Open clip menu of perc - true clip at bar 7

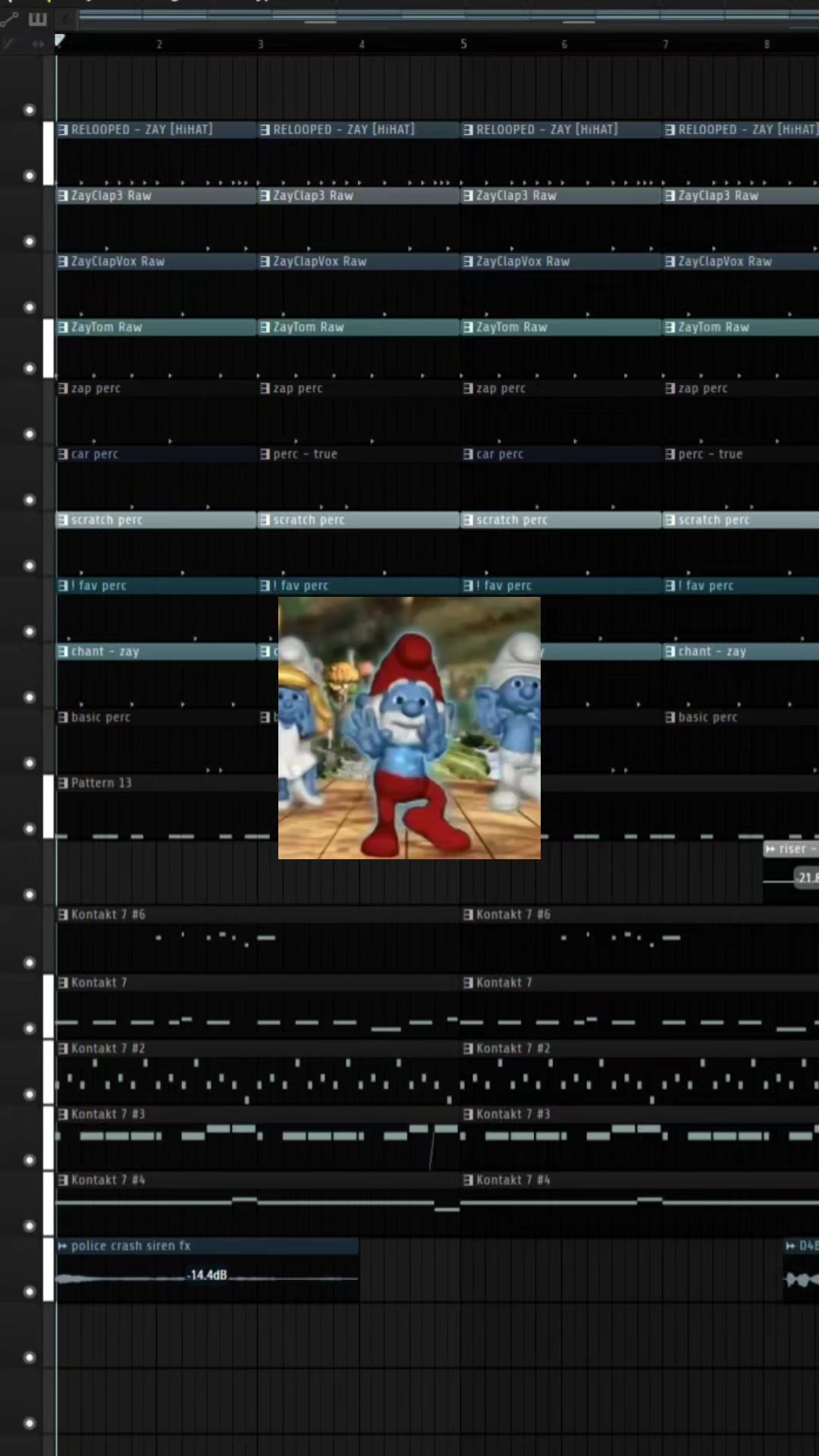pos(670,454)
